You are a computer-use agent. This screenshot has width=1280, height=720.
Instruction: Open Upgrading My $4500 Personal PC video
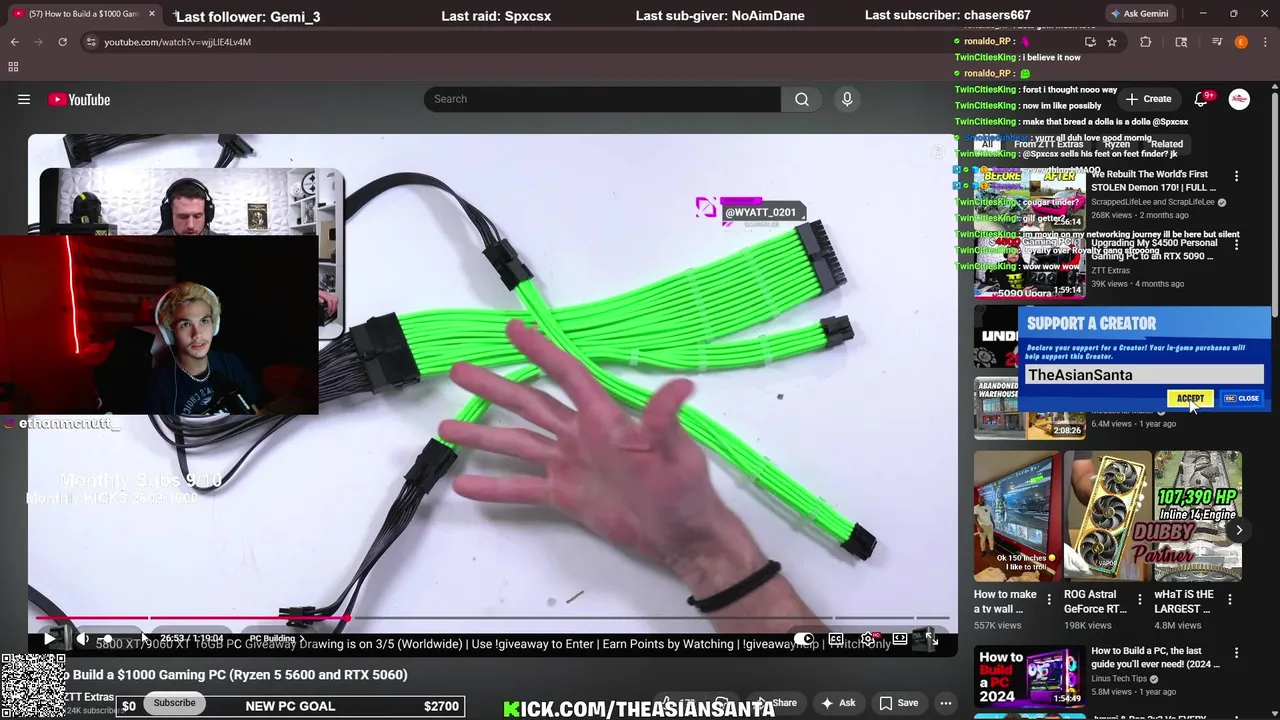[1153, 249]
